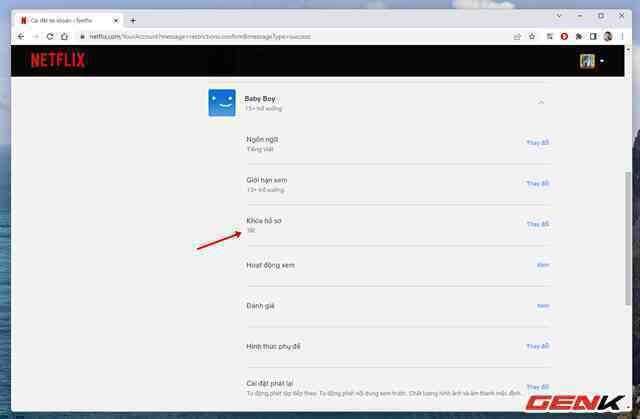Toggle the browser side panel

point(593,36)
